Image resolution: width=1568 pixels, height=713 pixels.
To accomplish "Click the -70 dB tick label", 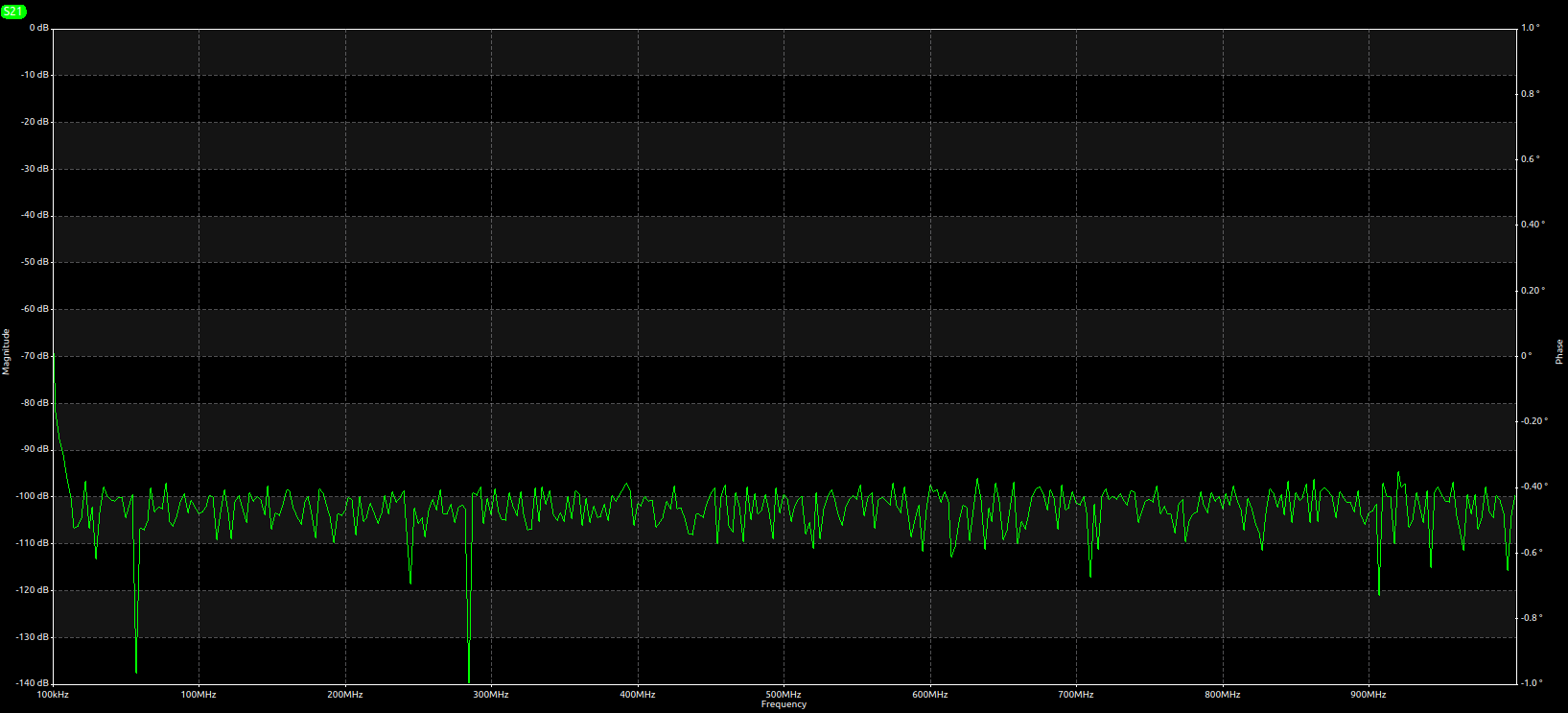I will [35, 356].
